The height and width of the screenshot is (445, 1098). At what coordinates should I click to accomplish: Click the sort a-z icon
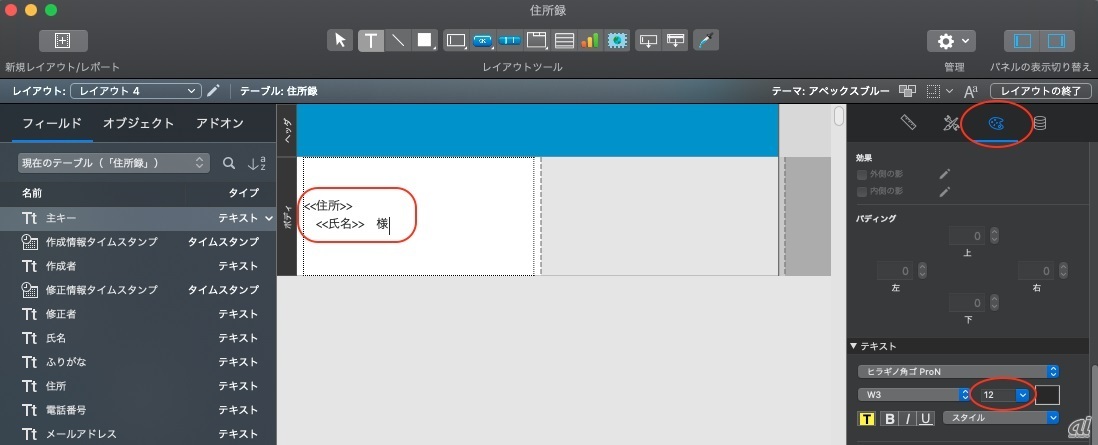point(256,163)
